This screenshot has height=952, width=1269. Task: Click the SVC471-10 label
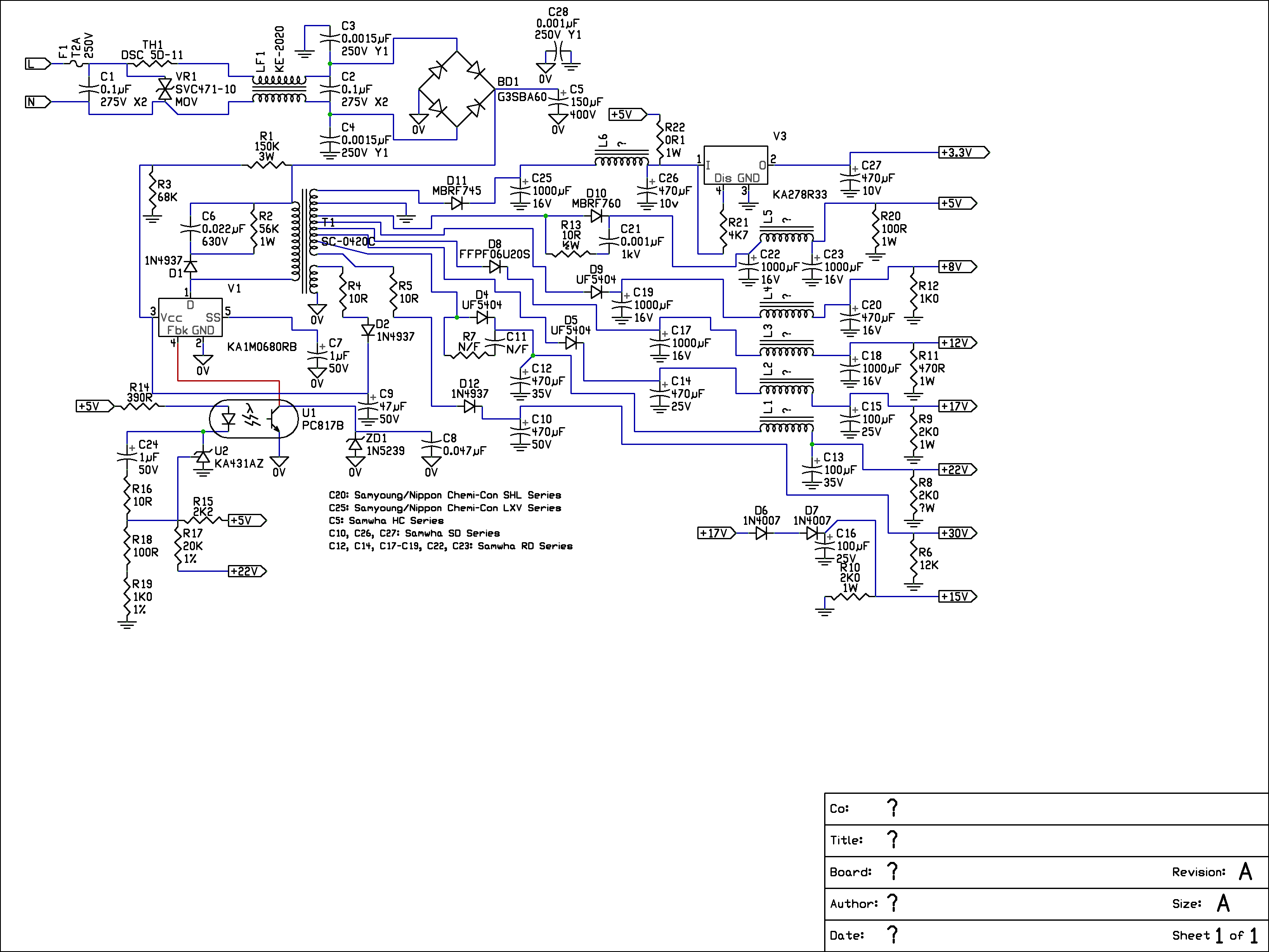click(206, 90)
